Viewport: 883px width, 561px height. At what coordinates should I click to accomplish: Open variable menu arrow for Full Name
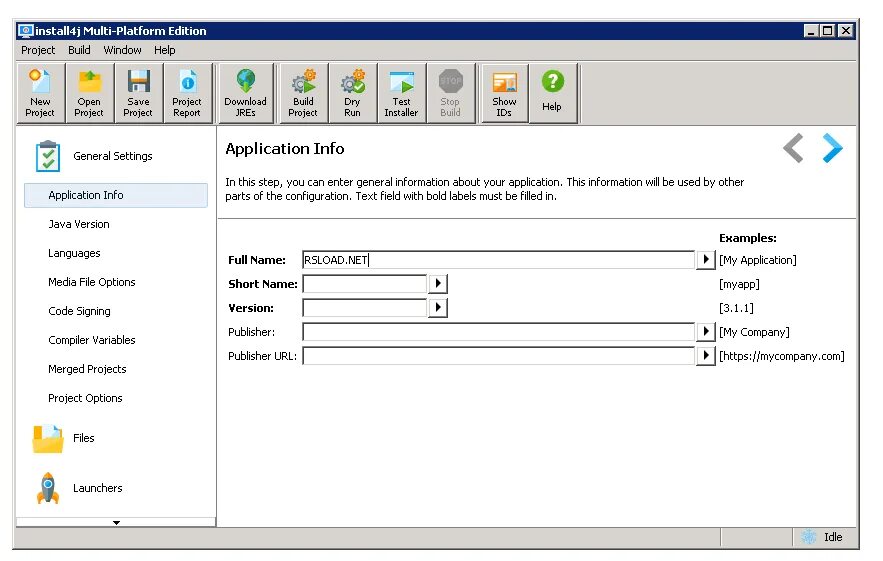click(705, 260)
